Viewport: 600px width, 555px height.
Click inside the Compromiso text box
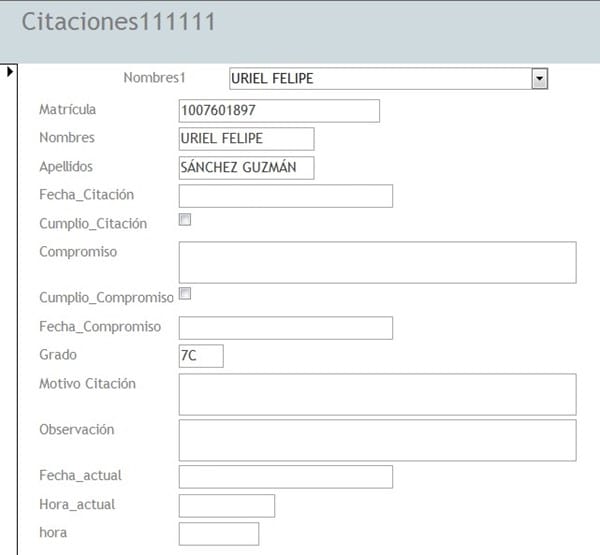[377, 262]
